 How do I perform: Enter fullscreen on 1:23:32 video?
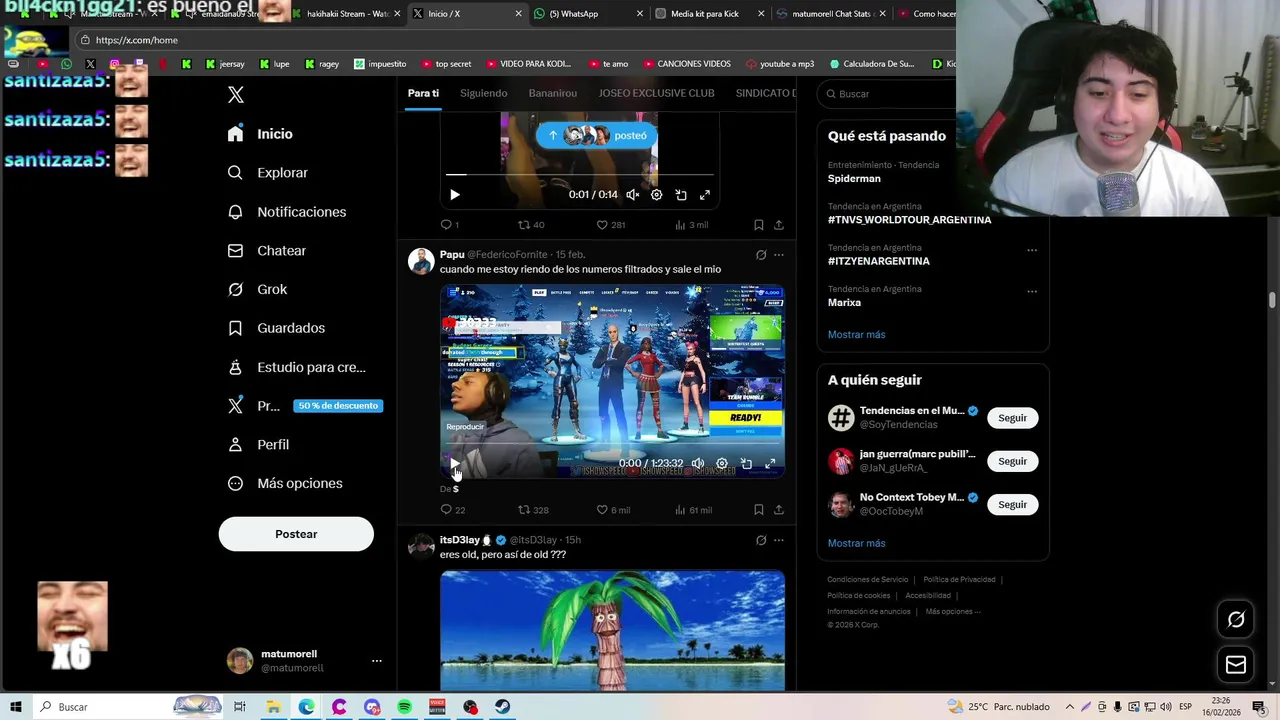coord(770,464)
